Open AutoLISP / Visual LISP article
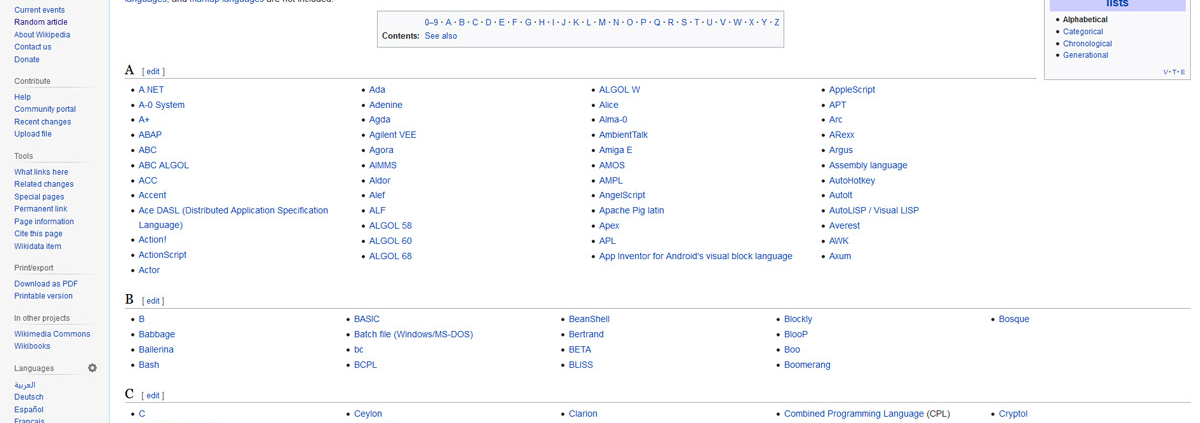Viewport: 1200px width, 423px height. 874,211
